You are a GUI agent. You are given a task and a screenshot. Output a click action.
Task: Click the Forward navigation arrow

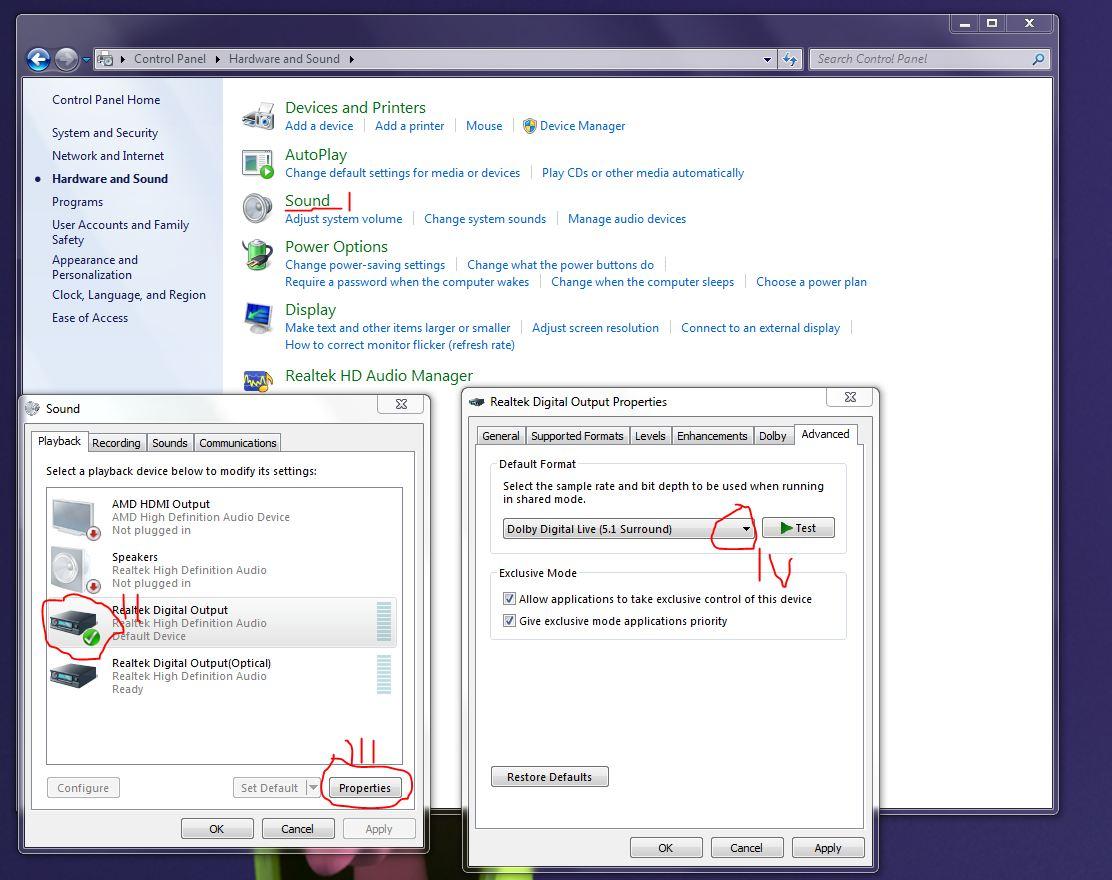(x=66, y=60)
